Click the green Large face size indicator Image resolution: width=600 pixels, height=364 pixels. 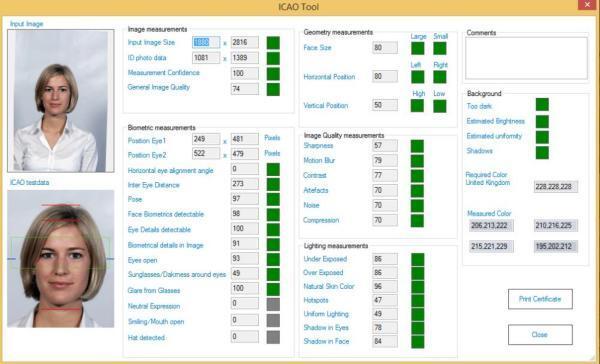pos(417,48)
